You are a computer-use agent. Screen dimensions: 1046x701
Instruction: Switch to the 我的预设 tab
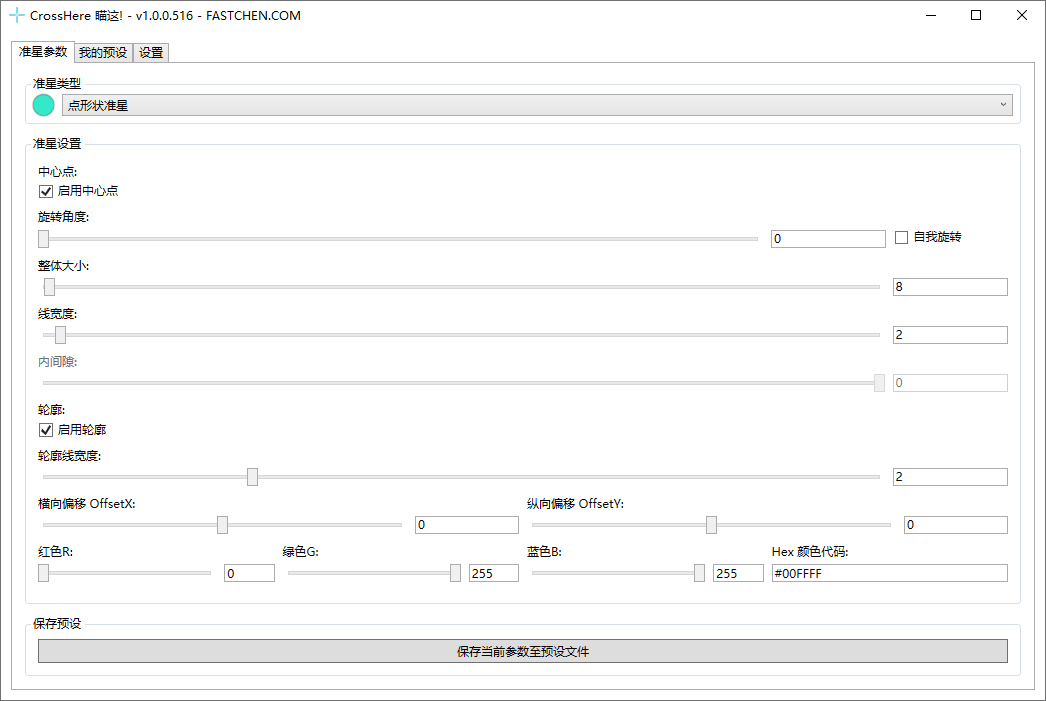[103, 53]
